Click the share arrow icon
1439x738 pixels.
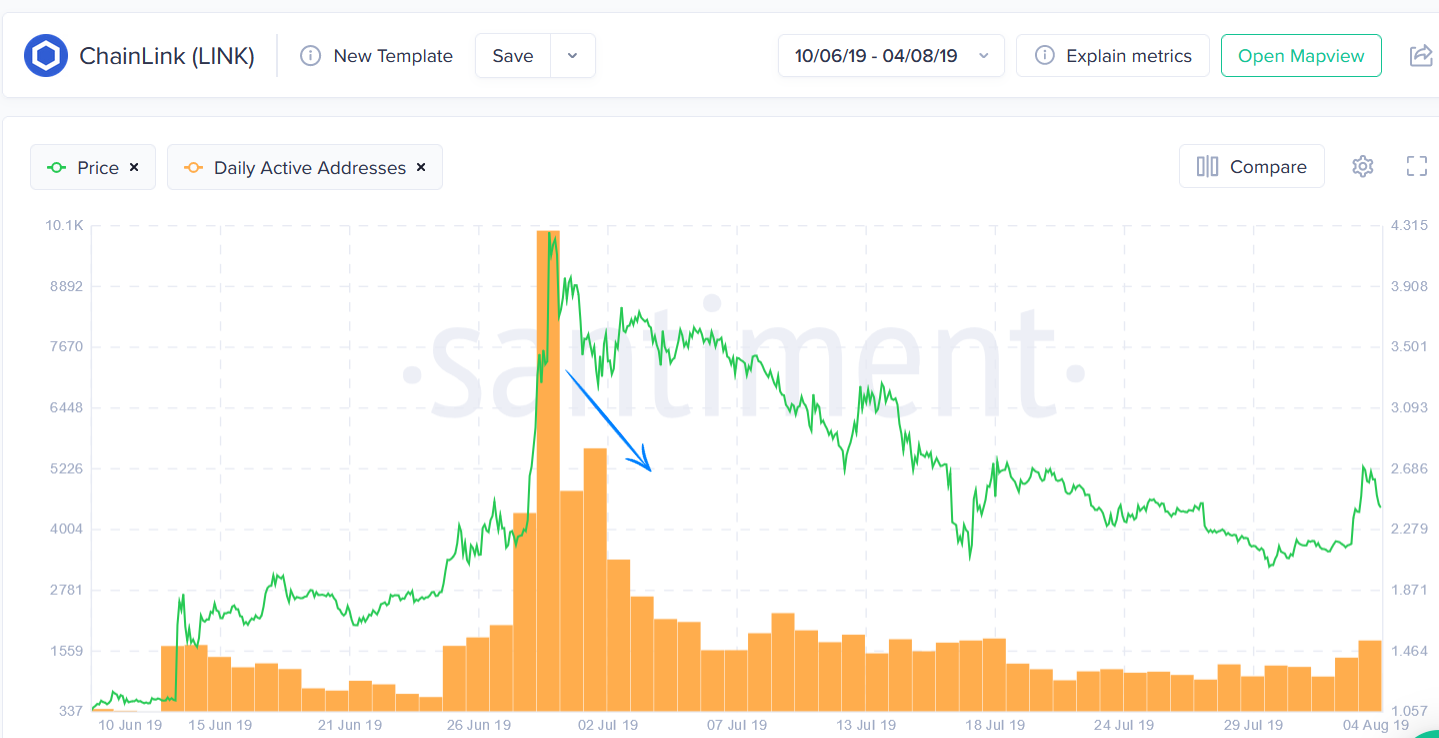(1420, 56)
